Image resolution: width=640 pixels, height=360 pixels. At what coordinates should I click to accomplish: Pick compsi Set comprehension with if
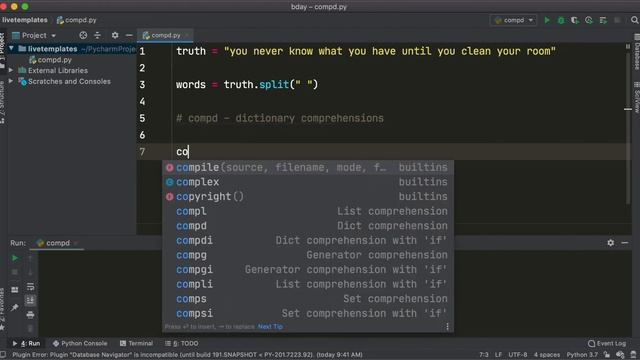click(x=308, y=313)
